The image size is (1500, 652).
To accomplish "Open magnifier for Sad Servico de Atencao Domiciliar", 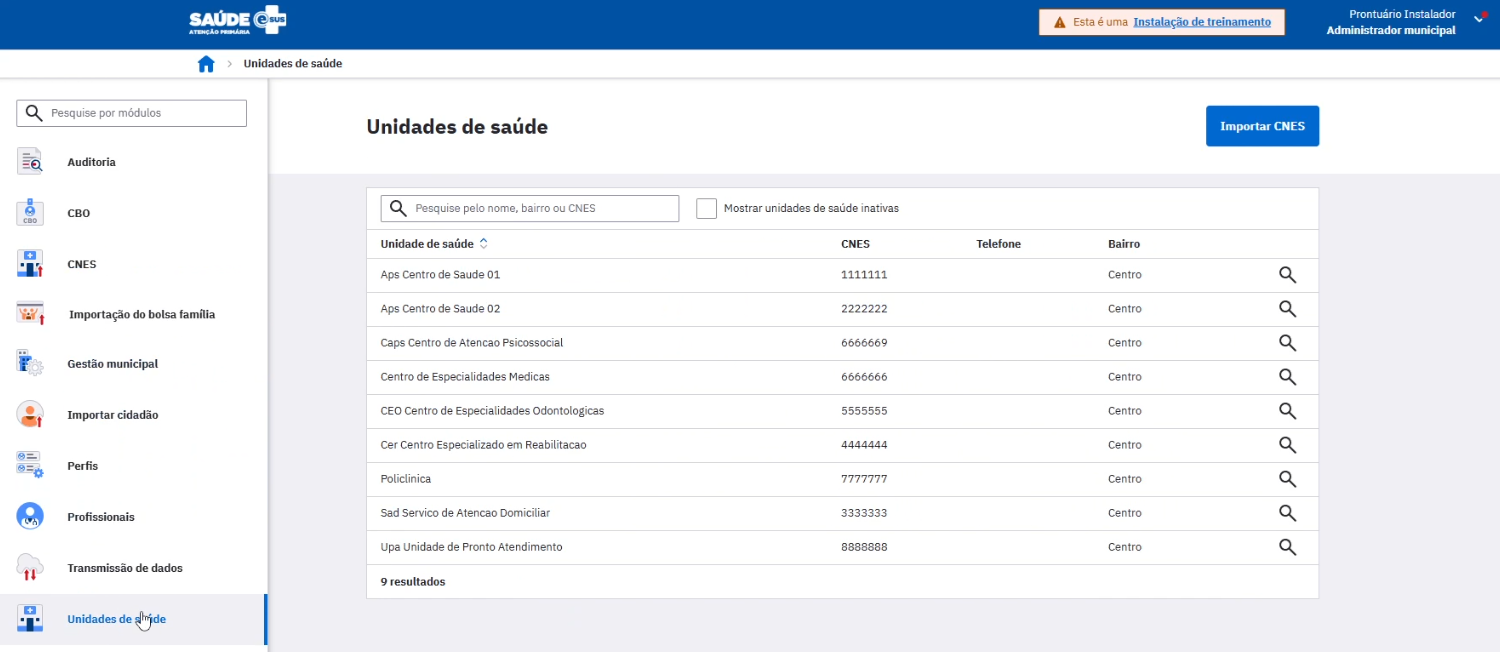I will [x=1287, y=513].
